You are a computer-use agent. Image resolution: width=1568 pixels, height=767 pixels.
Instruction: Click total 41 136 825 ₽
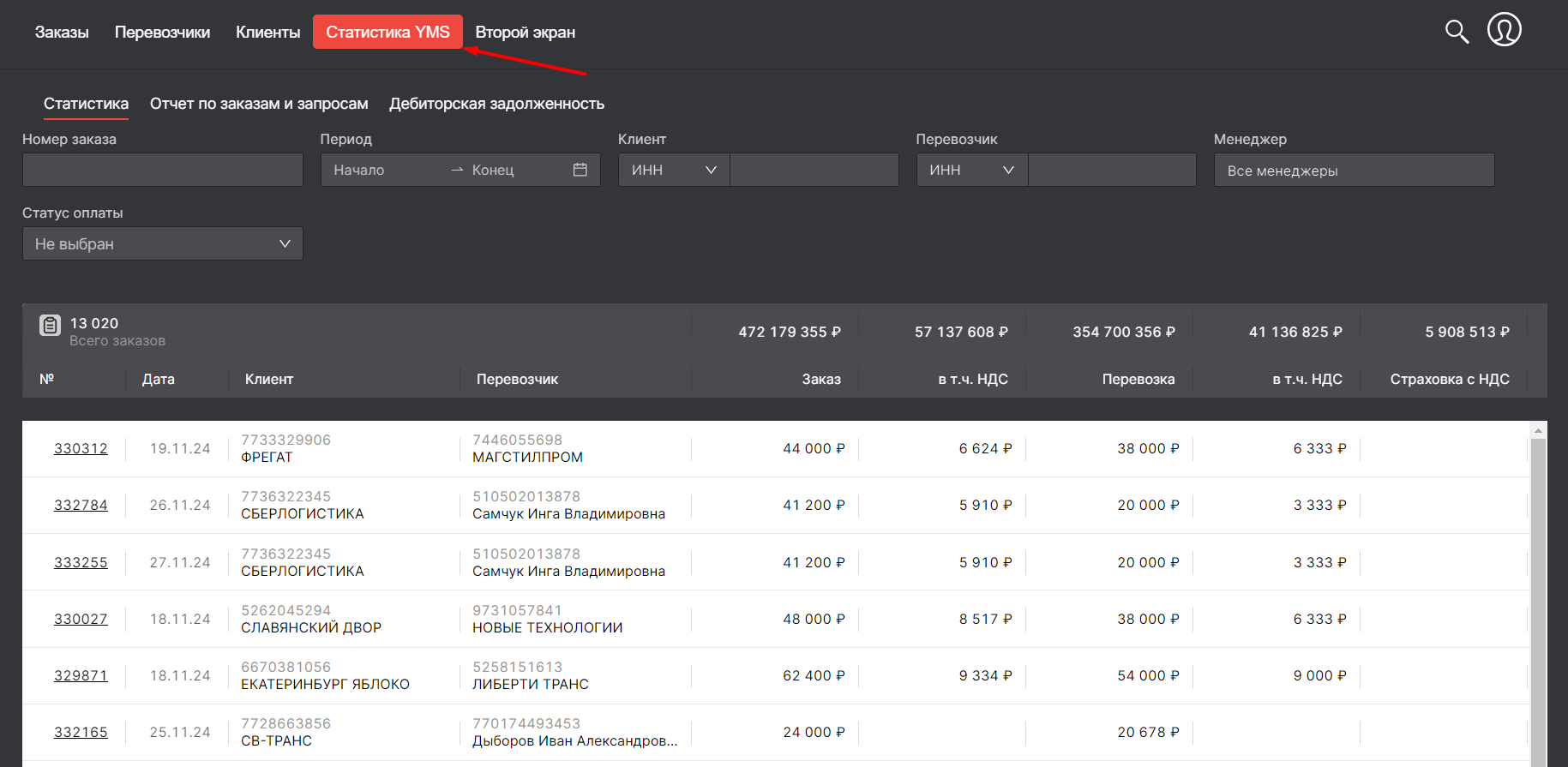click(x=1295, y=332)
